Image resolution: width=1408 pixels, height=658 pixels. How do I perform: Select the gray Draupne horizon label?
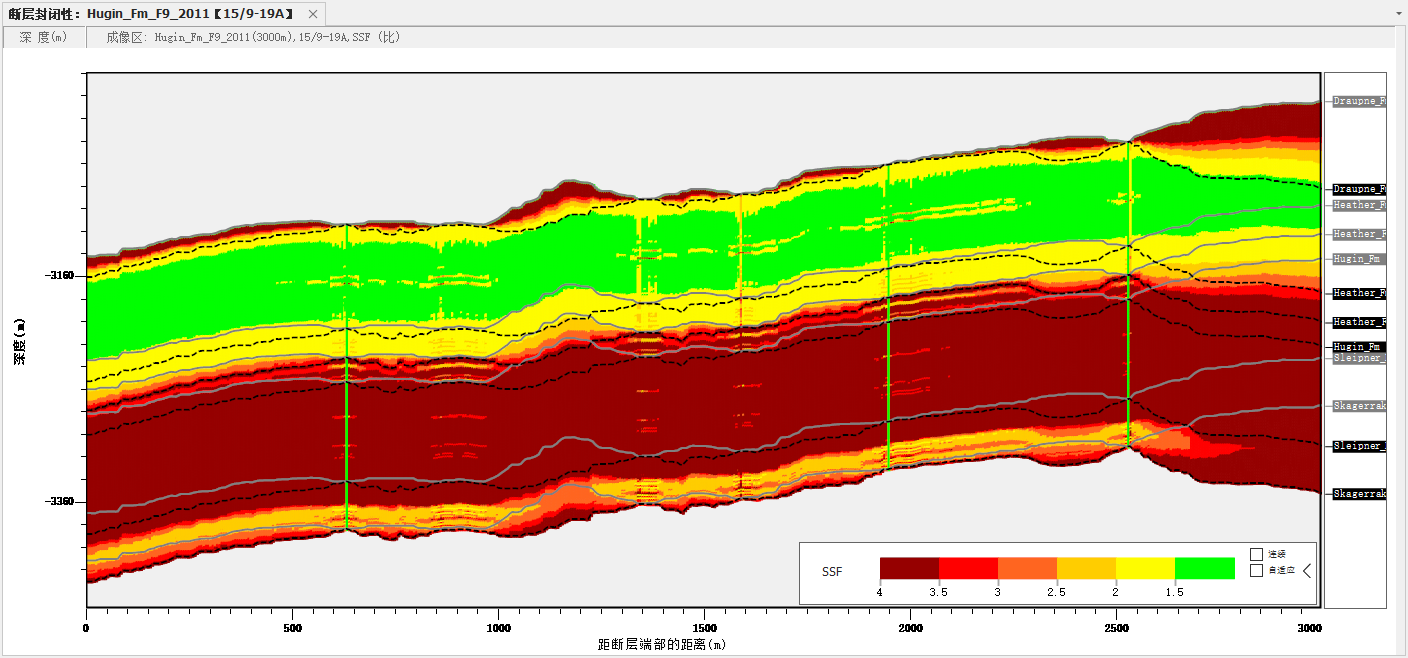click(x=1359, y=101)
